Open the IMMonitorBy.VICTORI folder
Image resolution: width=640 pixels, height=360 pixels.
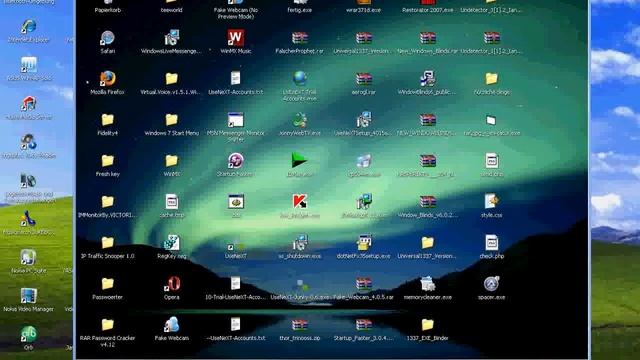tap(107, 201)
